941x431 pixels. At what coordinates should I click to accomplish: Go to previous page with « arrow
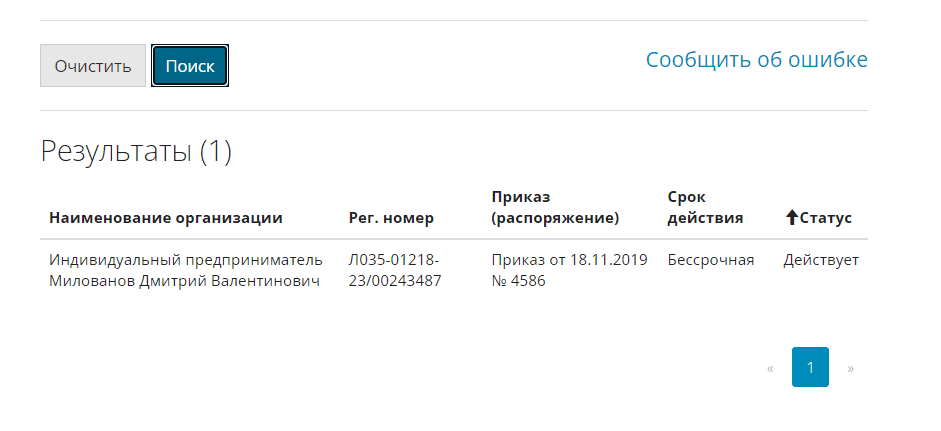[x=770, y=368]
